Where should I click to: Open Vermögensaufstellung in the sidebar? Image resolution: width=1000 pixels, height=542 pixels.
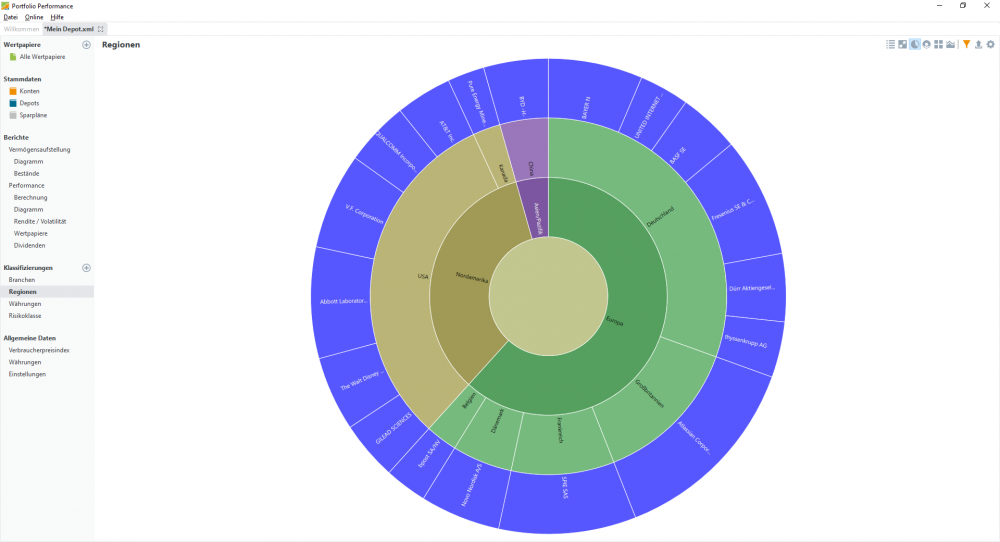click(40, 150)
